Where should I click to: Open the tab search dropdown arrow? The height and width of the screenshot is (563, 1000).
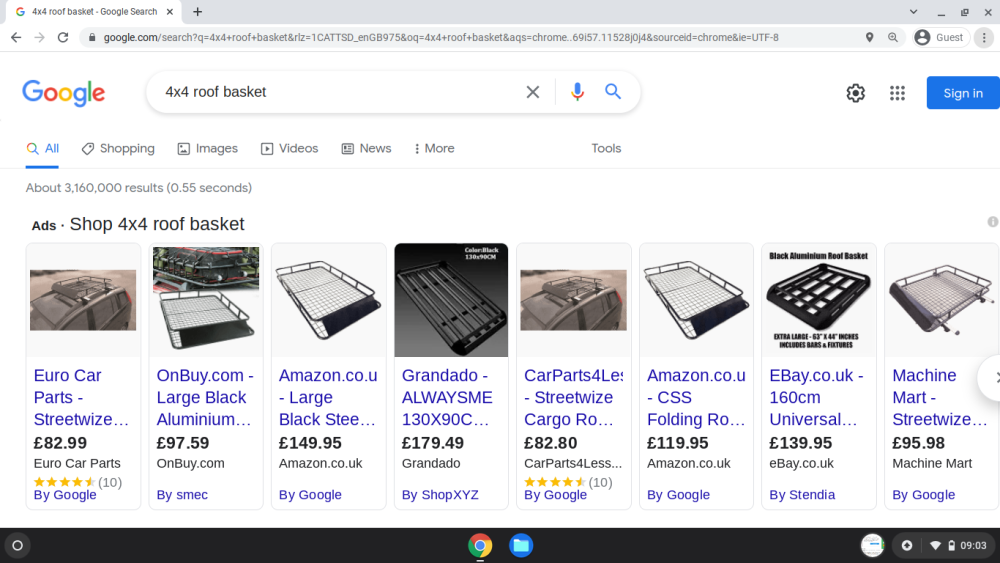[913, 11]
